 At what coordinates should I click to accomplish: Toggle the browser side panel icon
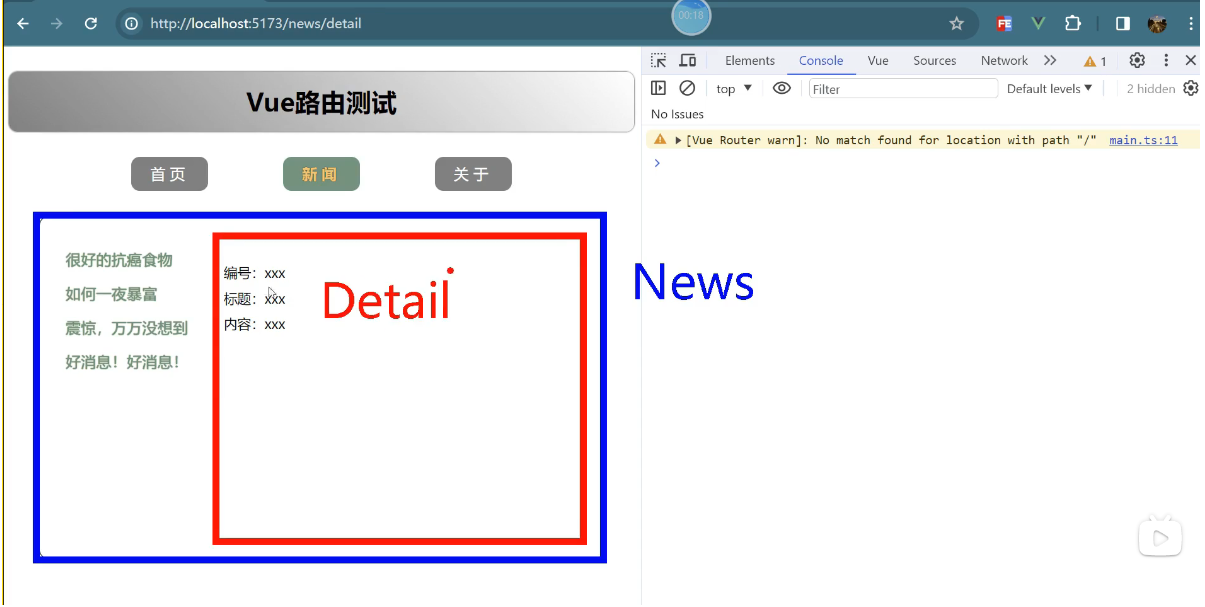click(1123, 23)
